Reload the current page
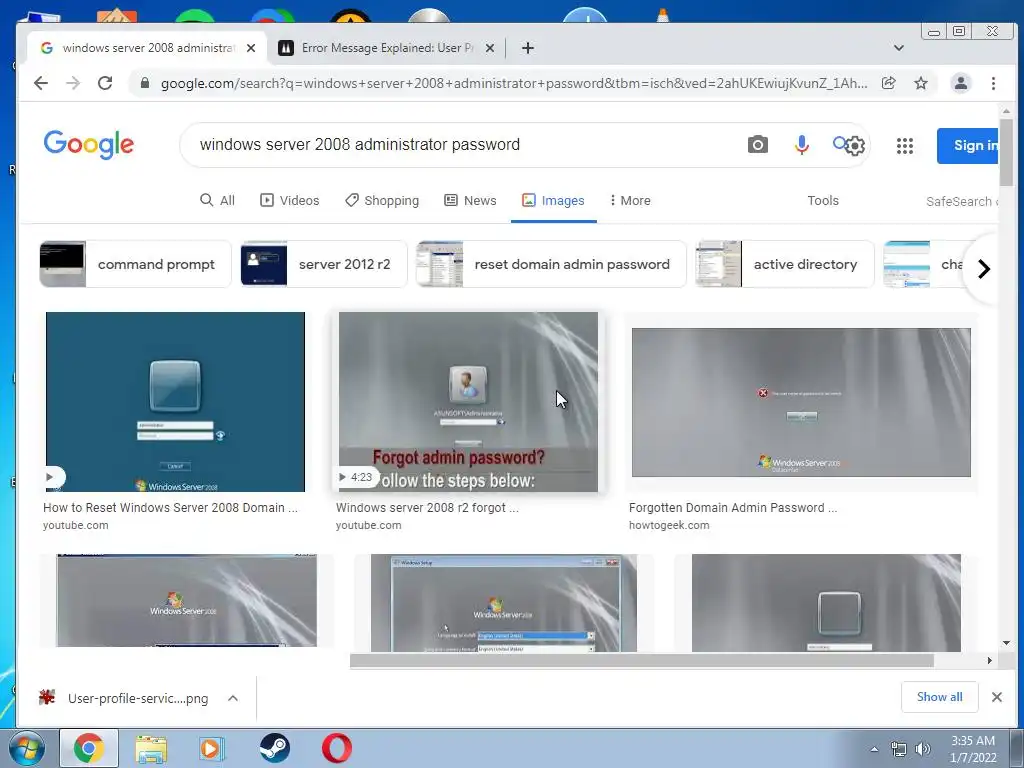The height and width of the screenshot is (768, 1024). (104, 83)
